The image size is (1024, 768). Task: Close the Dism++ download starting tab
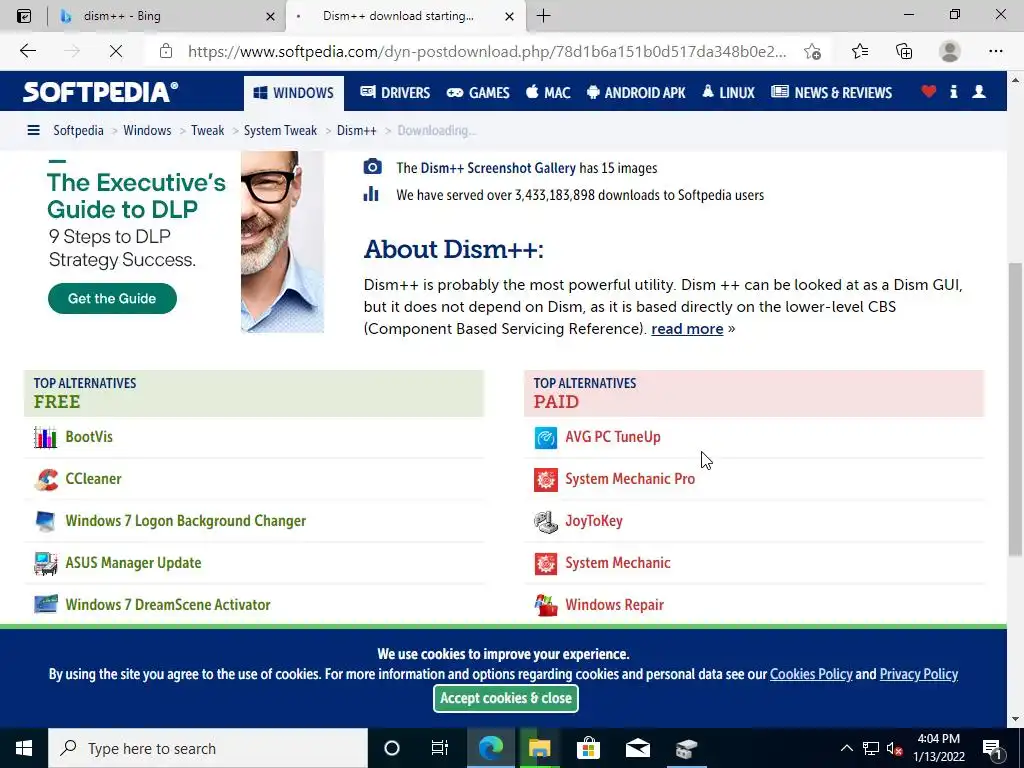[x=509, y=16]
